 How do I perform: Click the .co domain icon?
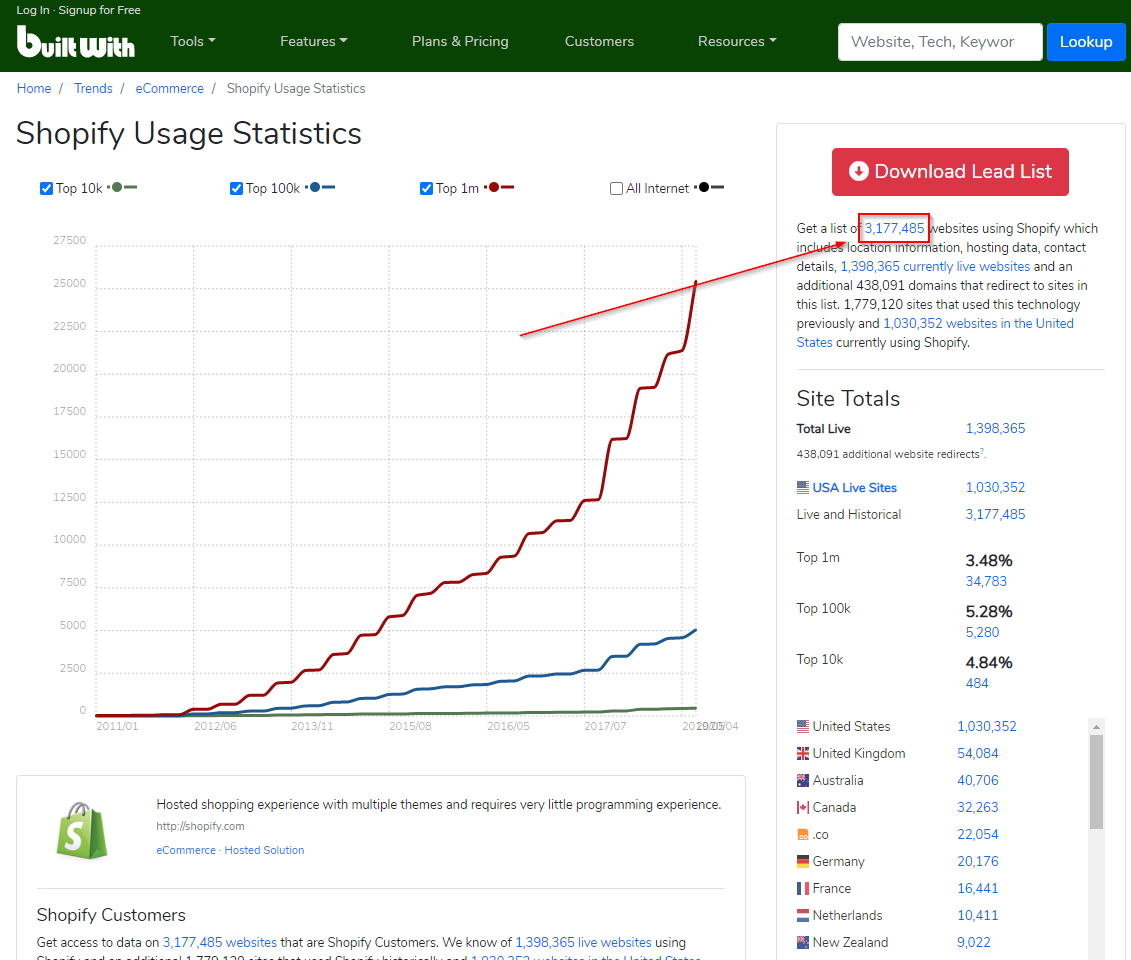[803, 835]
